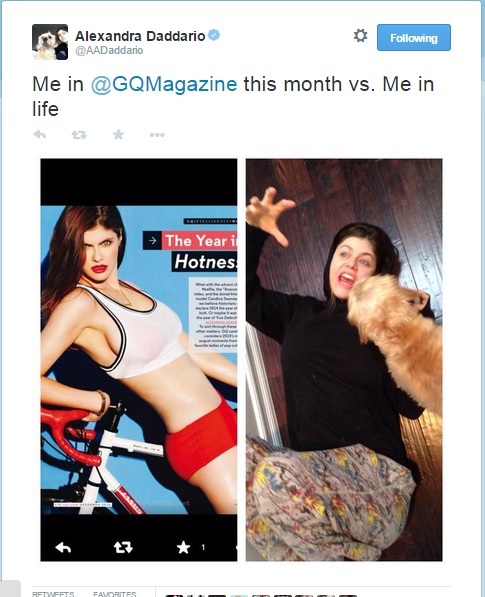Open the gear settings dropdown beside Following
Viewport: 485px width, 597px height.
(x=360, y=36)
